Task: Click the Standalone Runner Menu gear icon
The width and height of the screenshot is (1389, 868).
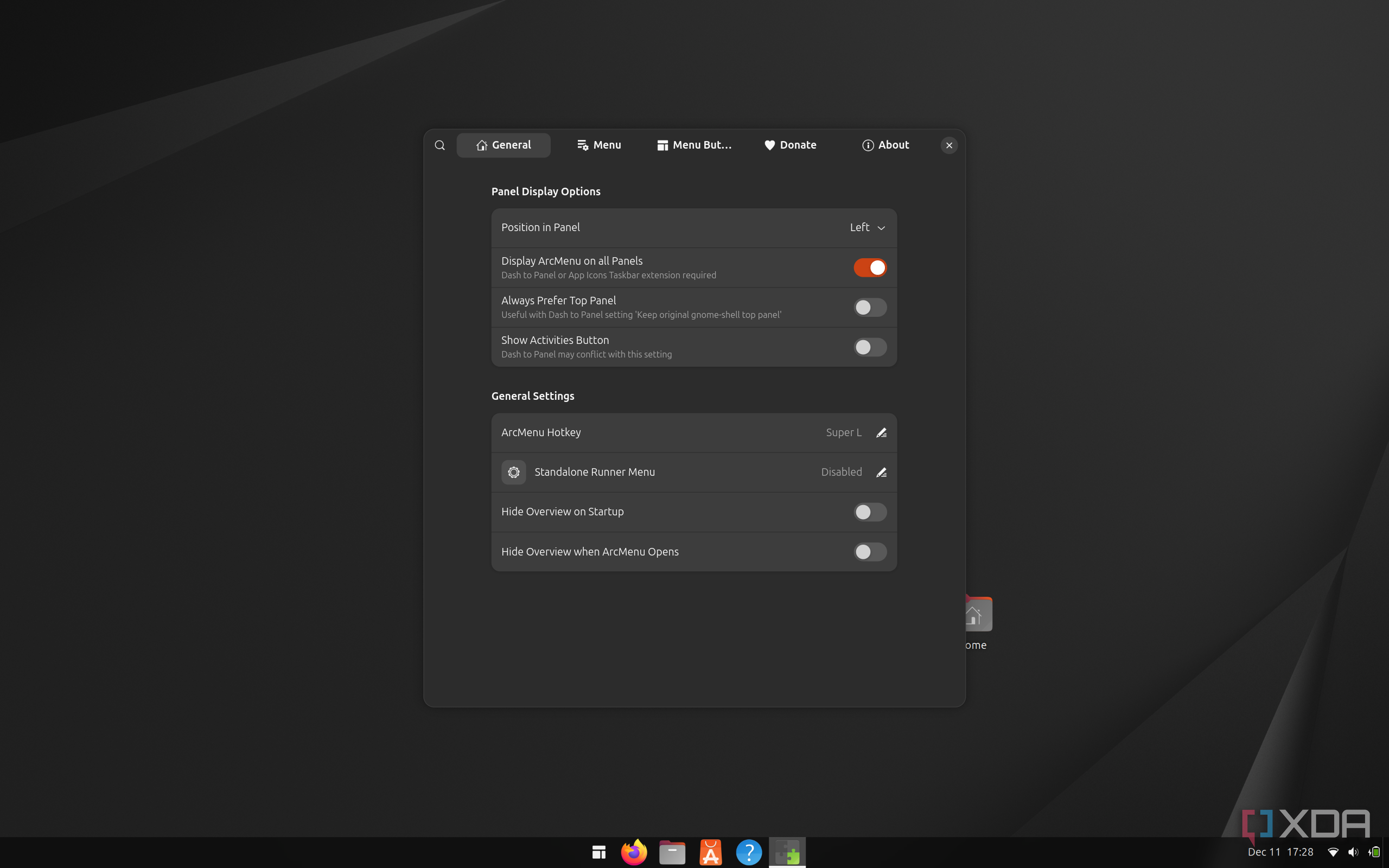Action: coord(513,472)
